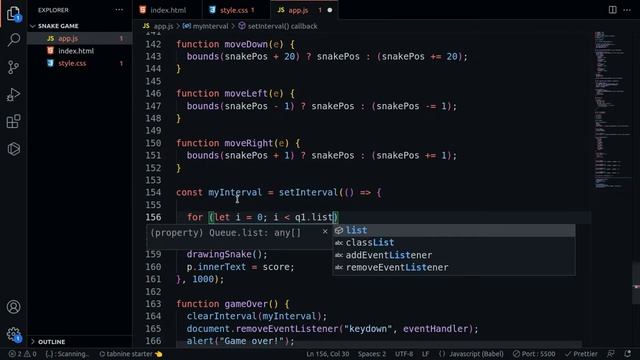Click 'clearInterval(myInterval);' on line 164

click(257, 316)
